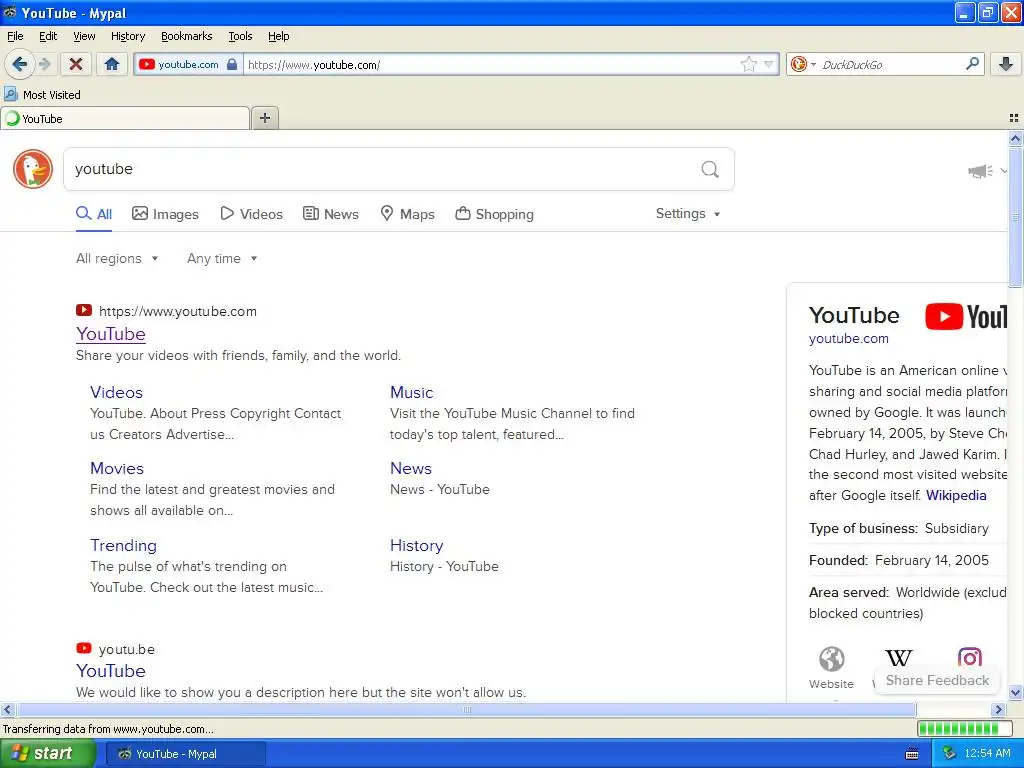The image size is (1024, 768).
Task: Select the YouTube browser tab
Action: (x=125, y=119)
